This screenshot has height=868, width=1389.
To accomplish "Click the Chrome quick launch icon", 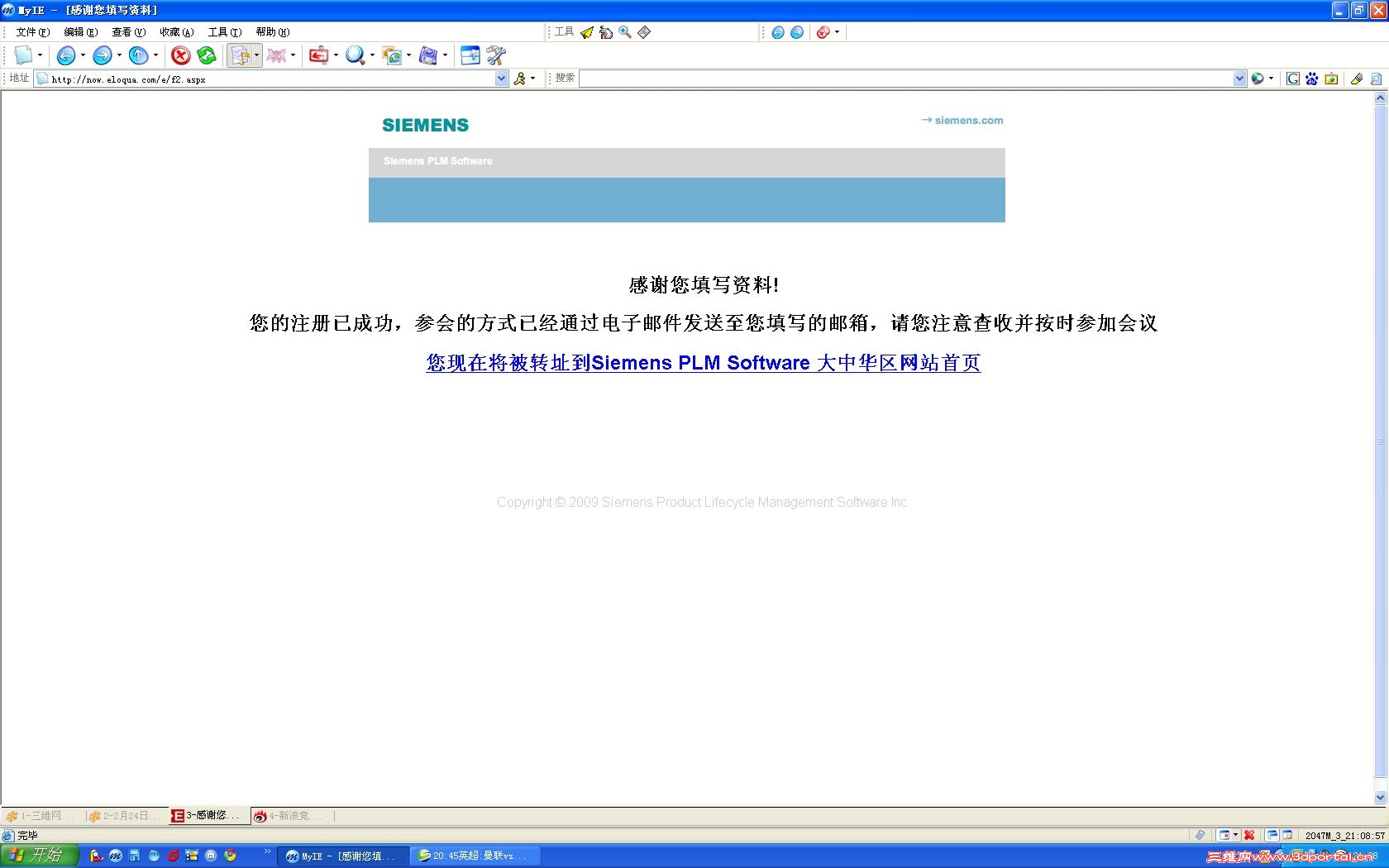I will pyautogui.click(x=230, y=856).
